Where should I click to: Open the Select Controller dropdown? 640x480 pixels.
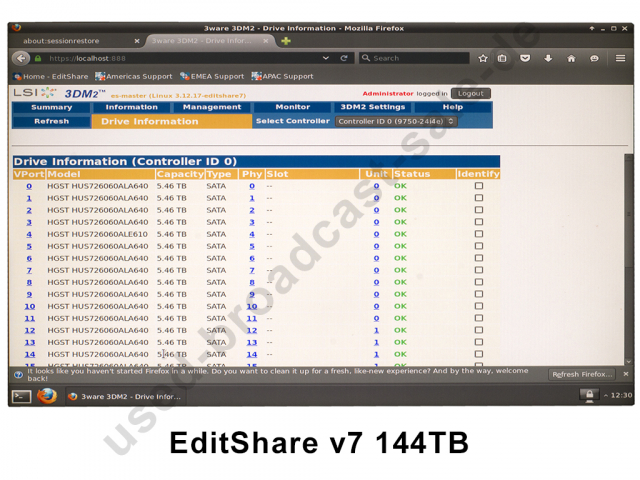(x=395, y=121)
